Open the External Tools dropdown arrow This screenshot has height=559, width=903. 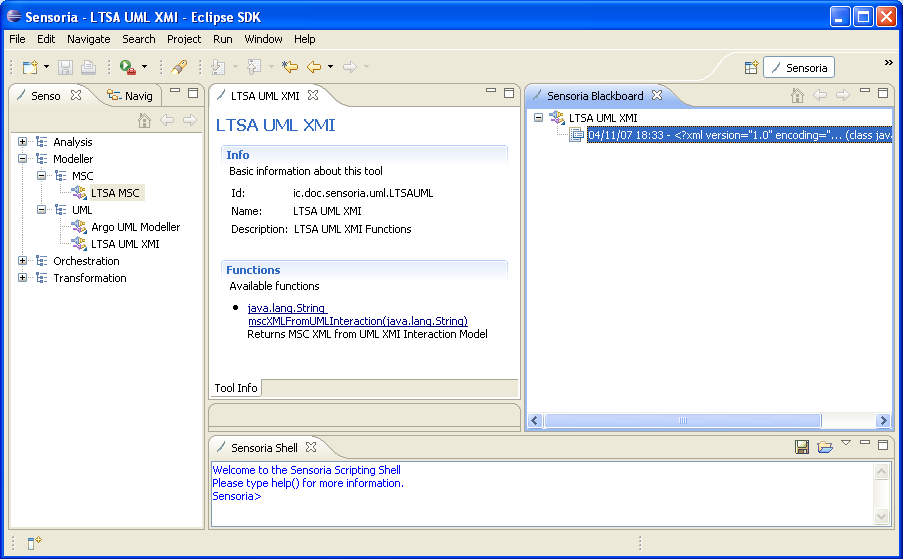pyautogui.click(x=145, y=67)
